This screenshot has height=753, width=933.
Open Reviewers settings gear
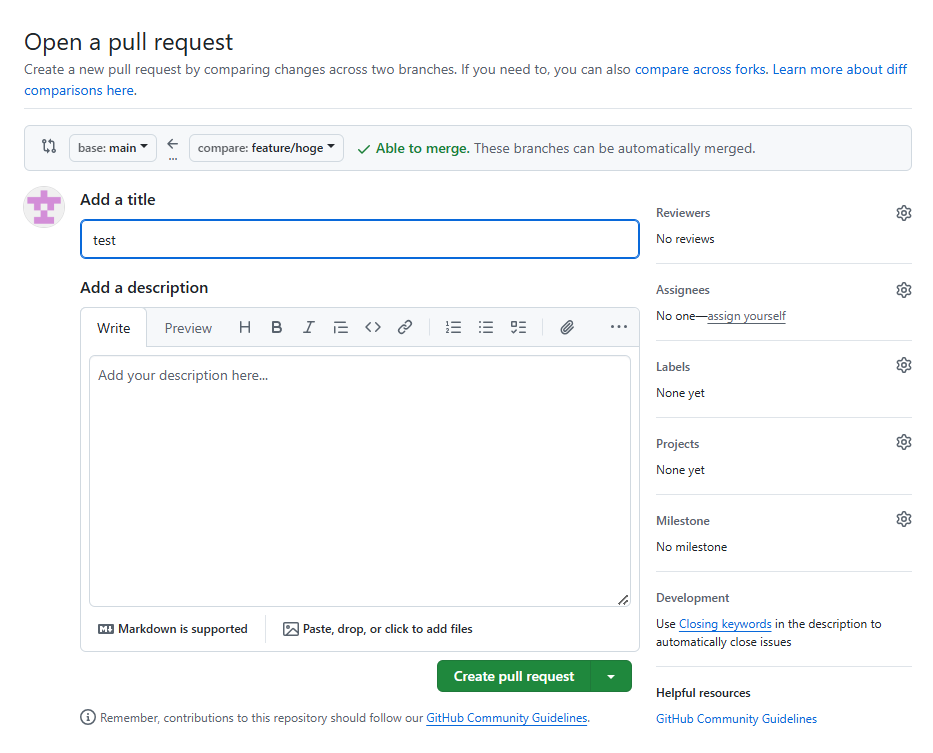click(x=904, y=213)
